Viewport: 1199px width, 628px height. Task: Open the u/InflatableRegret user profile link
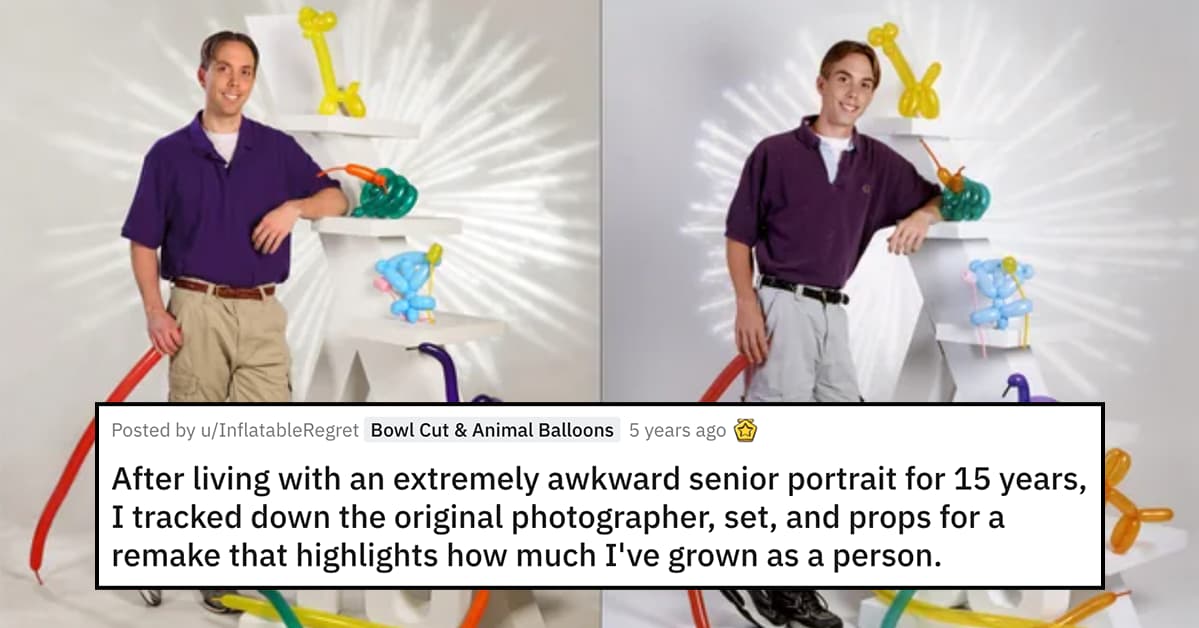(x=279, y=430)
